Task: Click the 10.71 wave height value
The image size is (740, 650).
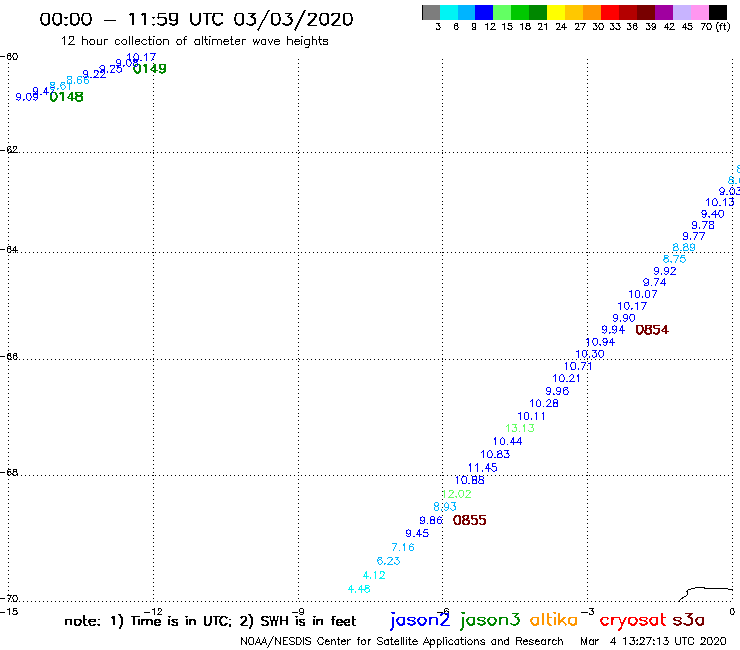Action: point(578,366)
